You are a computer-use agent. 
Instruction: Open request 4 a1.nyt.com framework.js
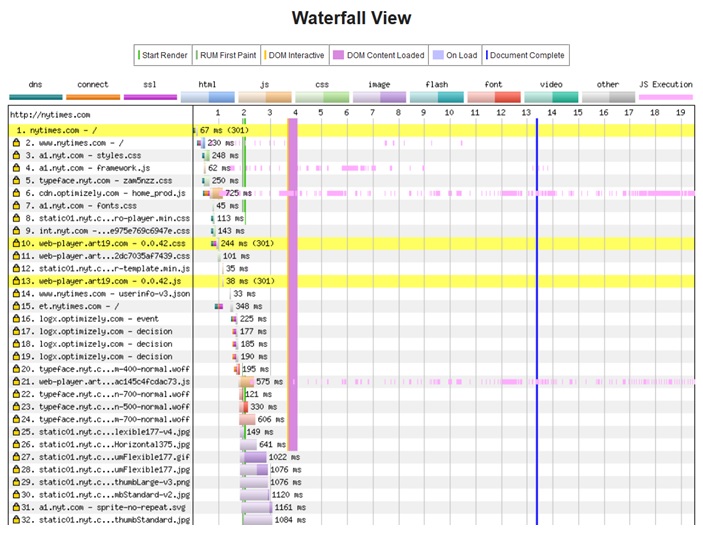click(101, 168)
